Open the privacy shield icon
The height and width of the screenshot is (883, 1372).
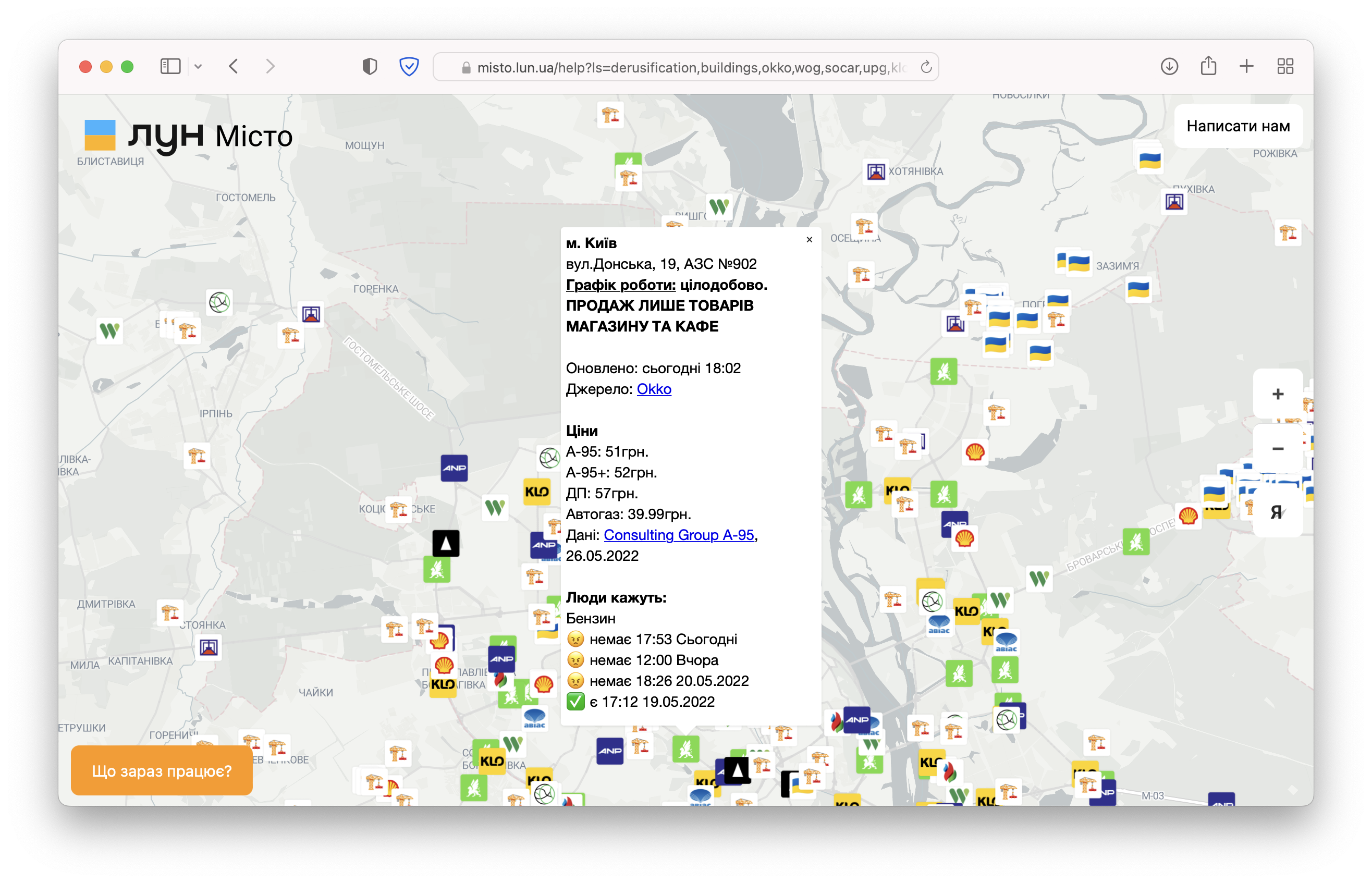coord(370,67)
